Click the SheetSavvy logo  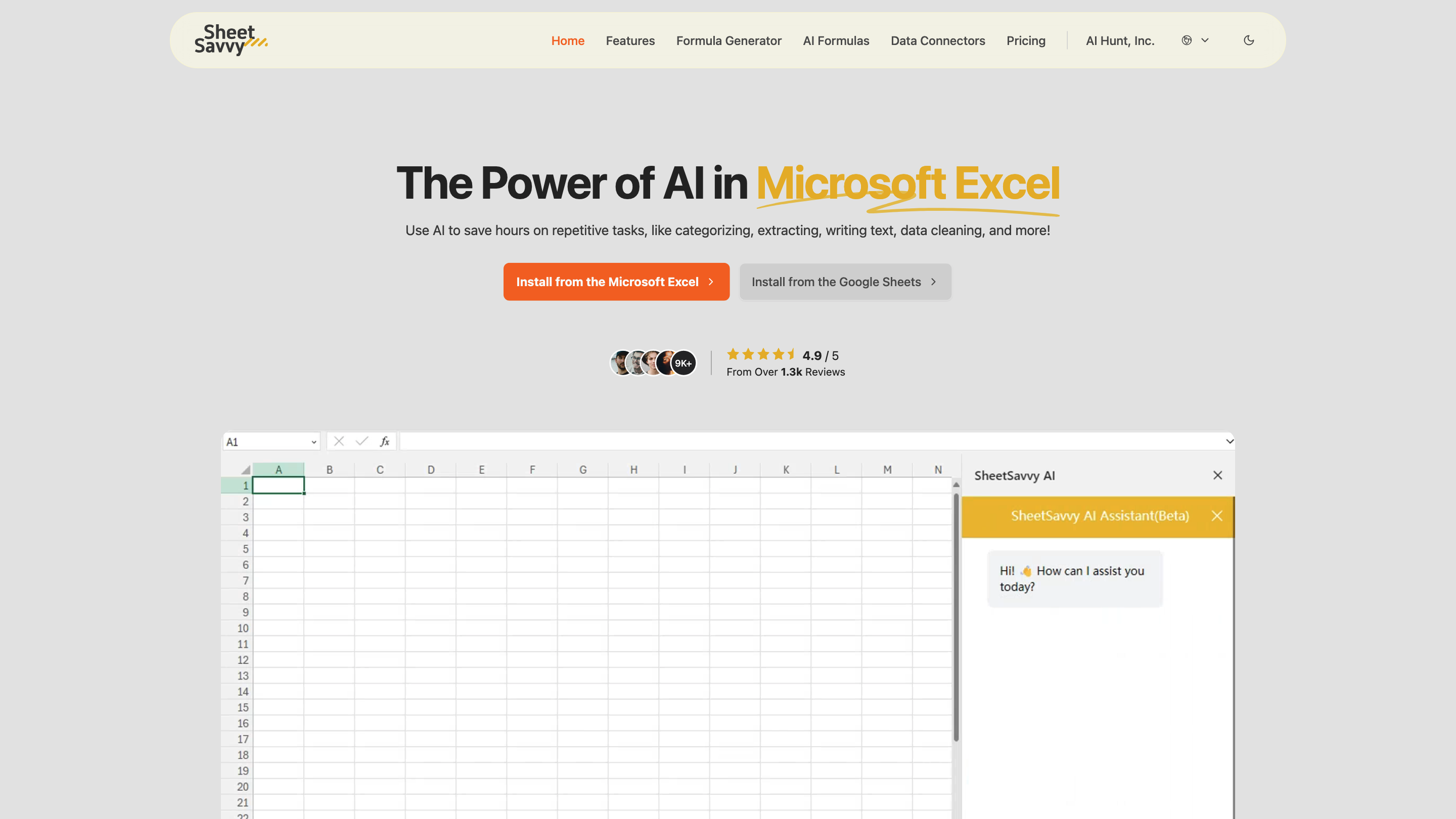tap(231, 39)
